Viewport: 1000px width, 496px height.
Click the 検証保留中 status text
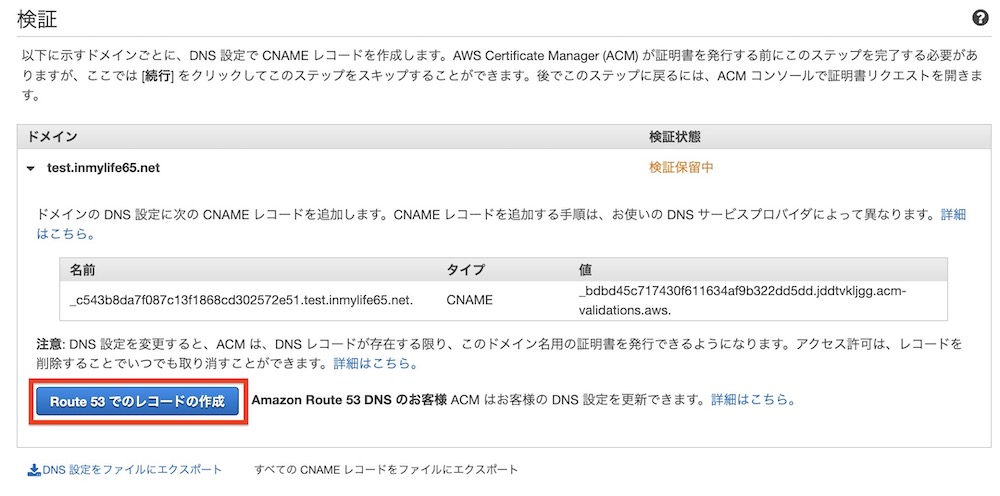pyautogui.click(x=681, y=168)
